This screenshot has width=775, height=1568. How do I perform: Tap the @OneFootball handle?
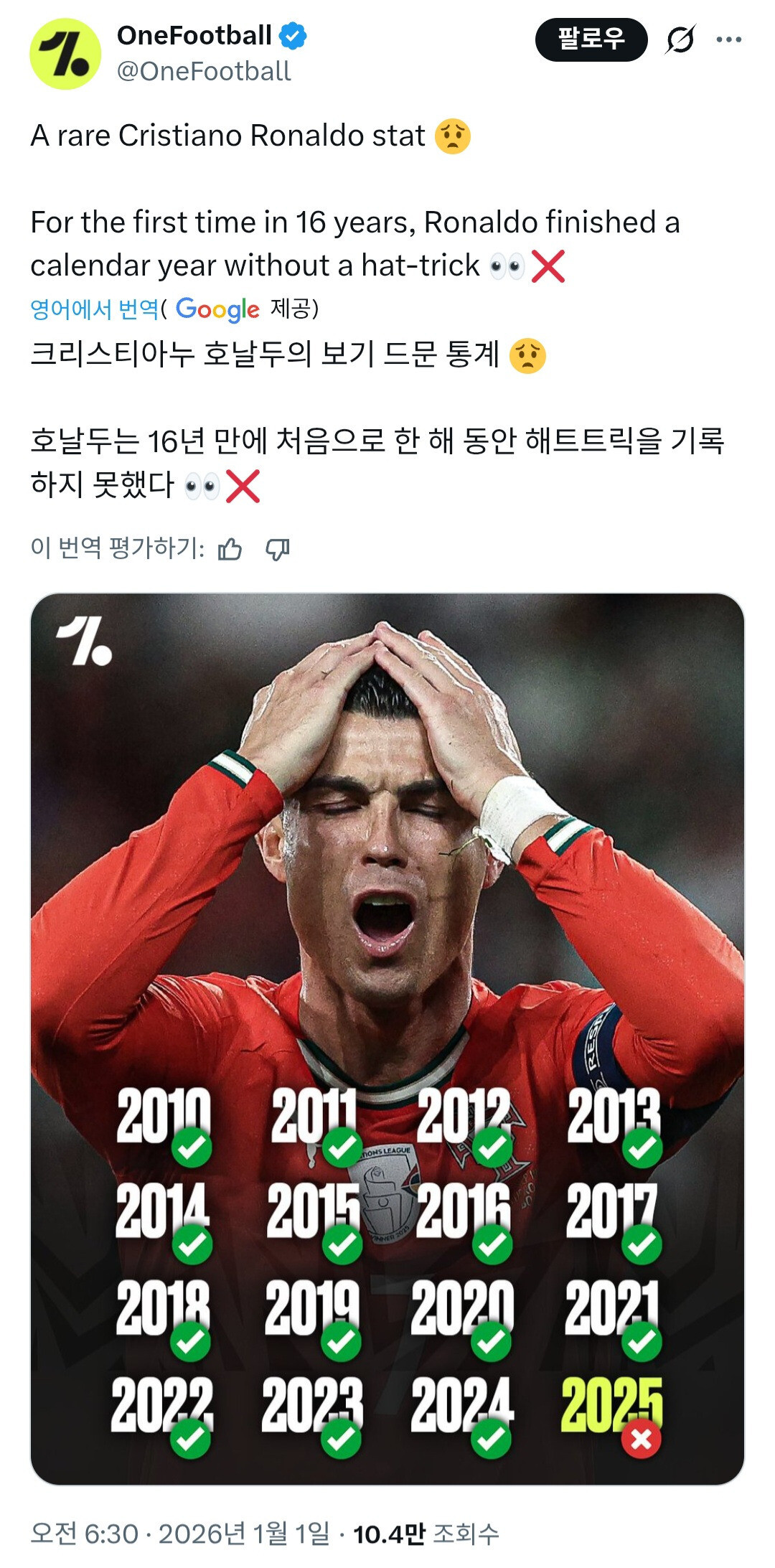click(x=204, y=72)
